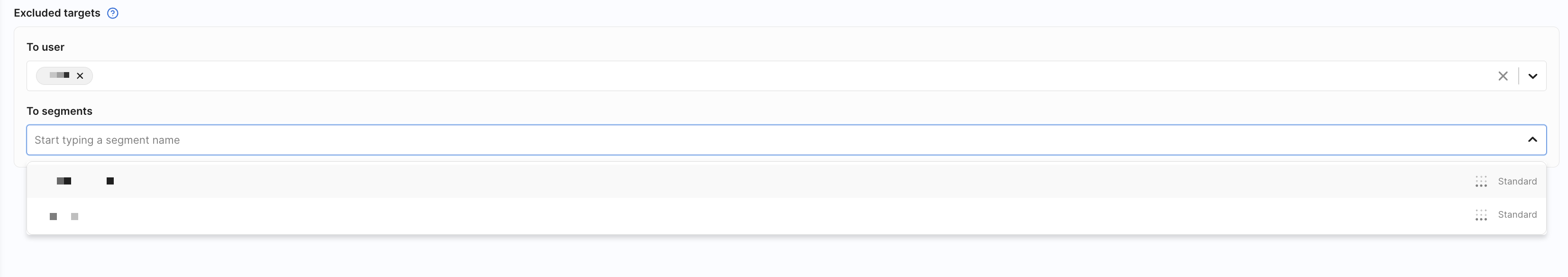Click dotted grid icon in second segment row
Image resolution: width=1568 pixels, height=277 pixels.
point(1481,215)
